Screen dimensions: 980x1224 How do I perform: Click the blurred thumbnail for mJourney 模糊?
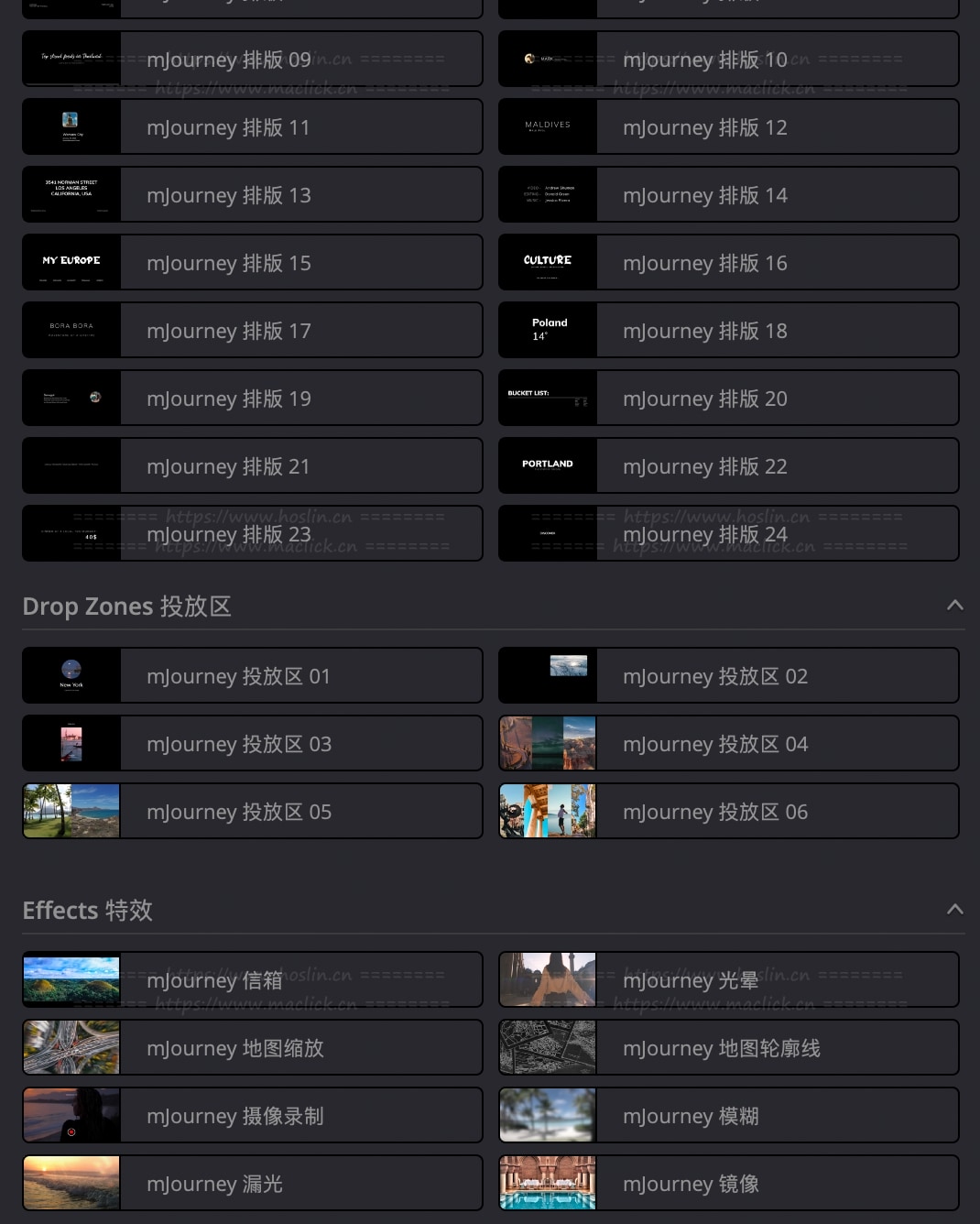pos(548,1115)
